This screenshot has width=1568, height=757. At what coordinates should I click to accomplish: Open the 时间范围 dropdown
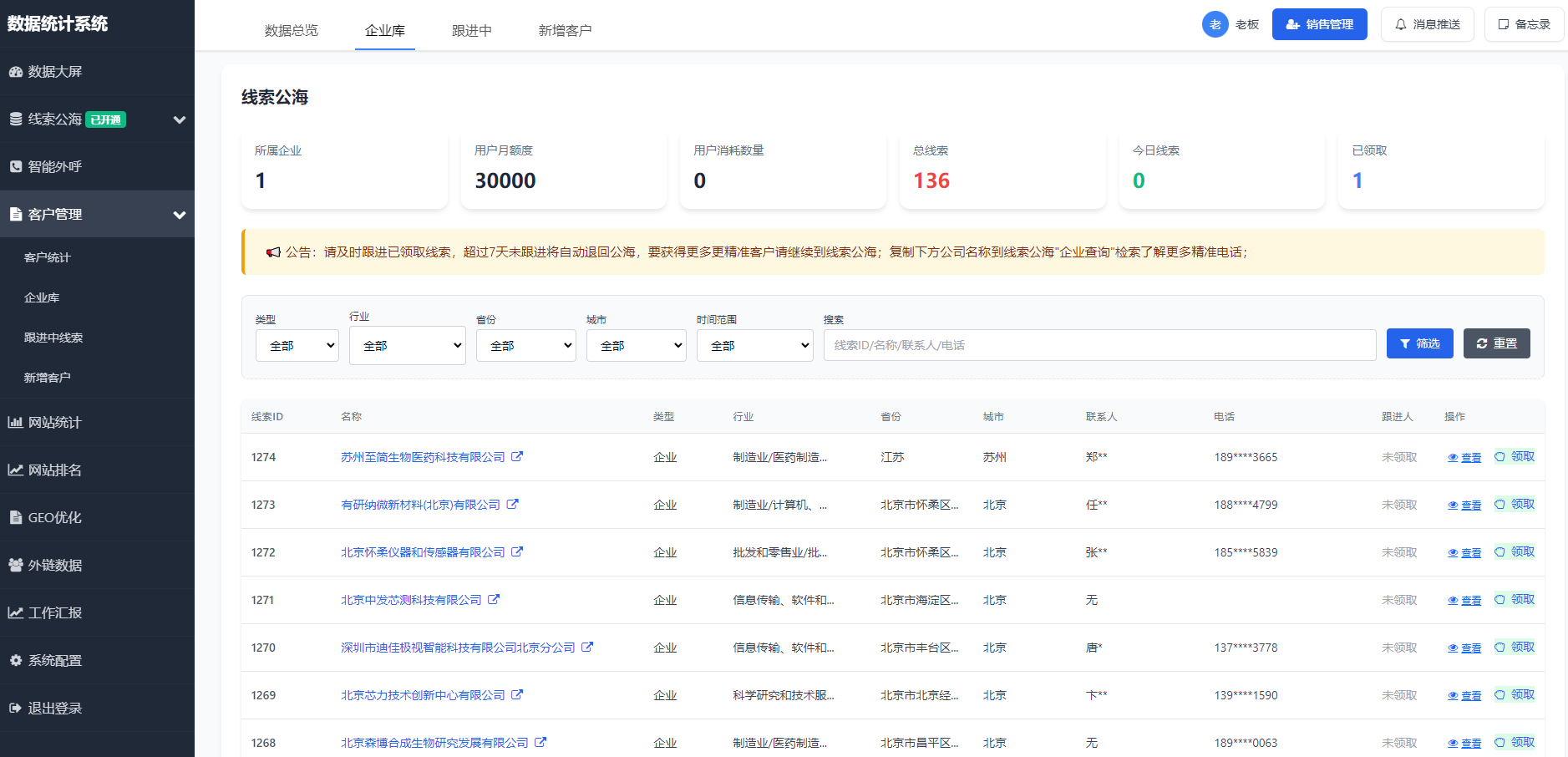pos(754,345)
